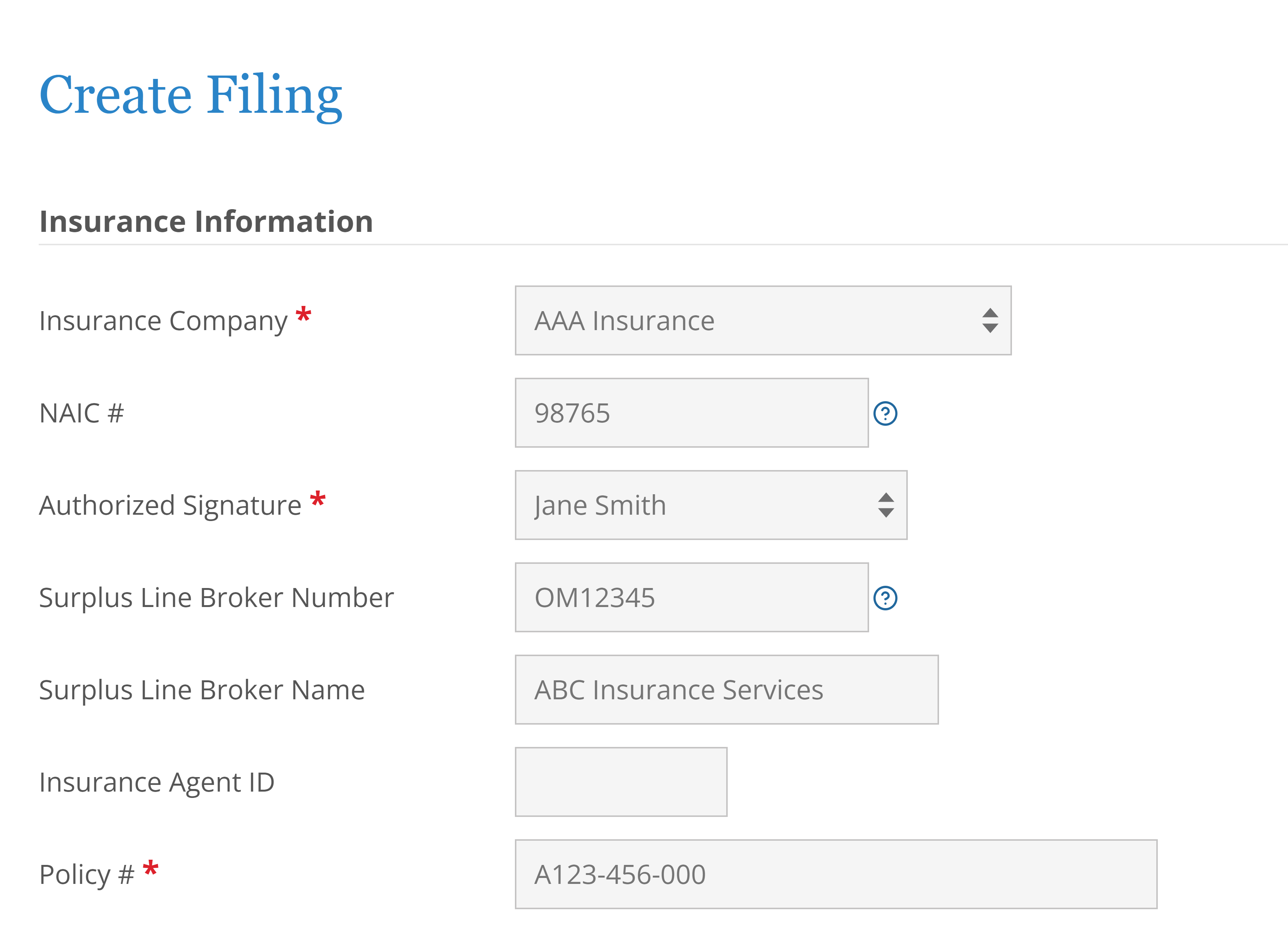Focus the Policy # input field

tap(835, 873)
